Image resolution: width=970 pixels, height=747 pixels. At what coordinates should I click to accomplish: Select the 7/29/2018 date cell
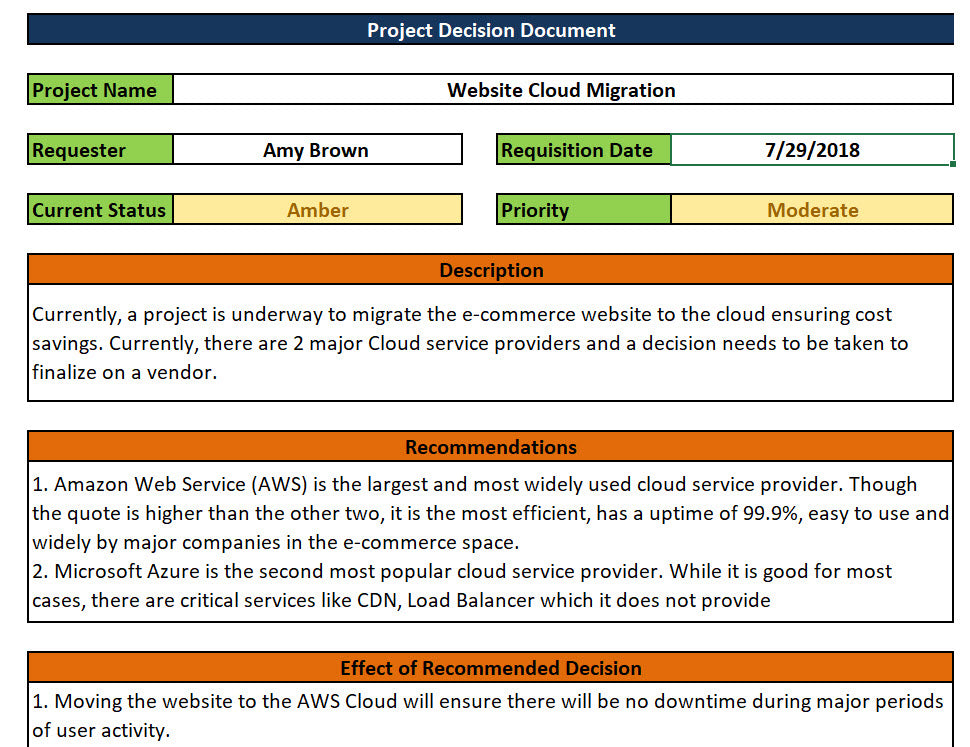pyautogui.click(x=812, y=150)
